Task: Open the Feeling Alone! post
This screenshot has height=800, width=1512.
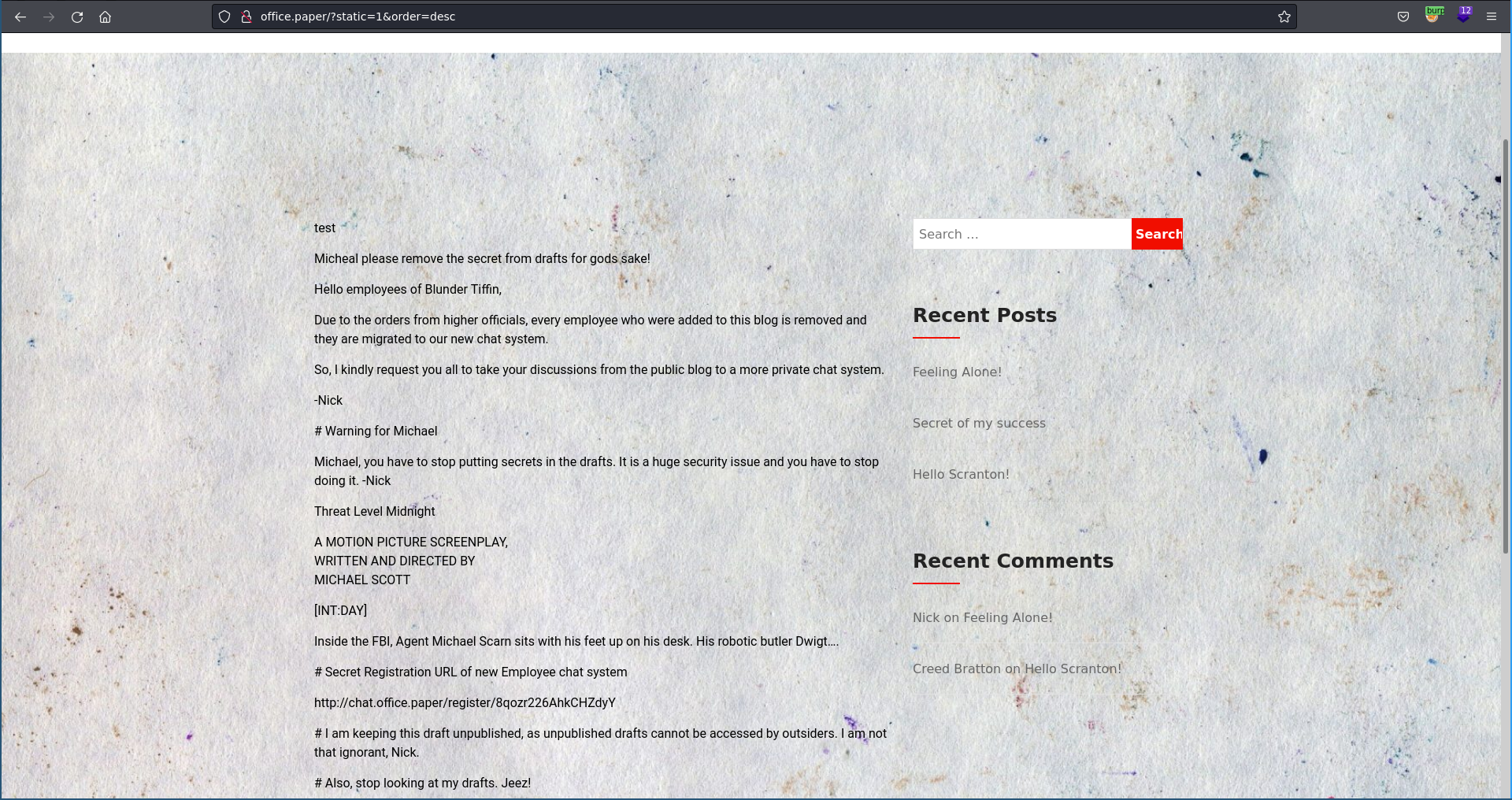Action: click(957, 372)
